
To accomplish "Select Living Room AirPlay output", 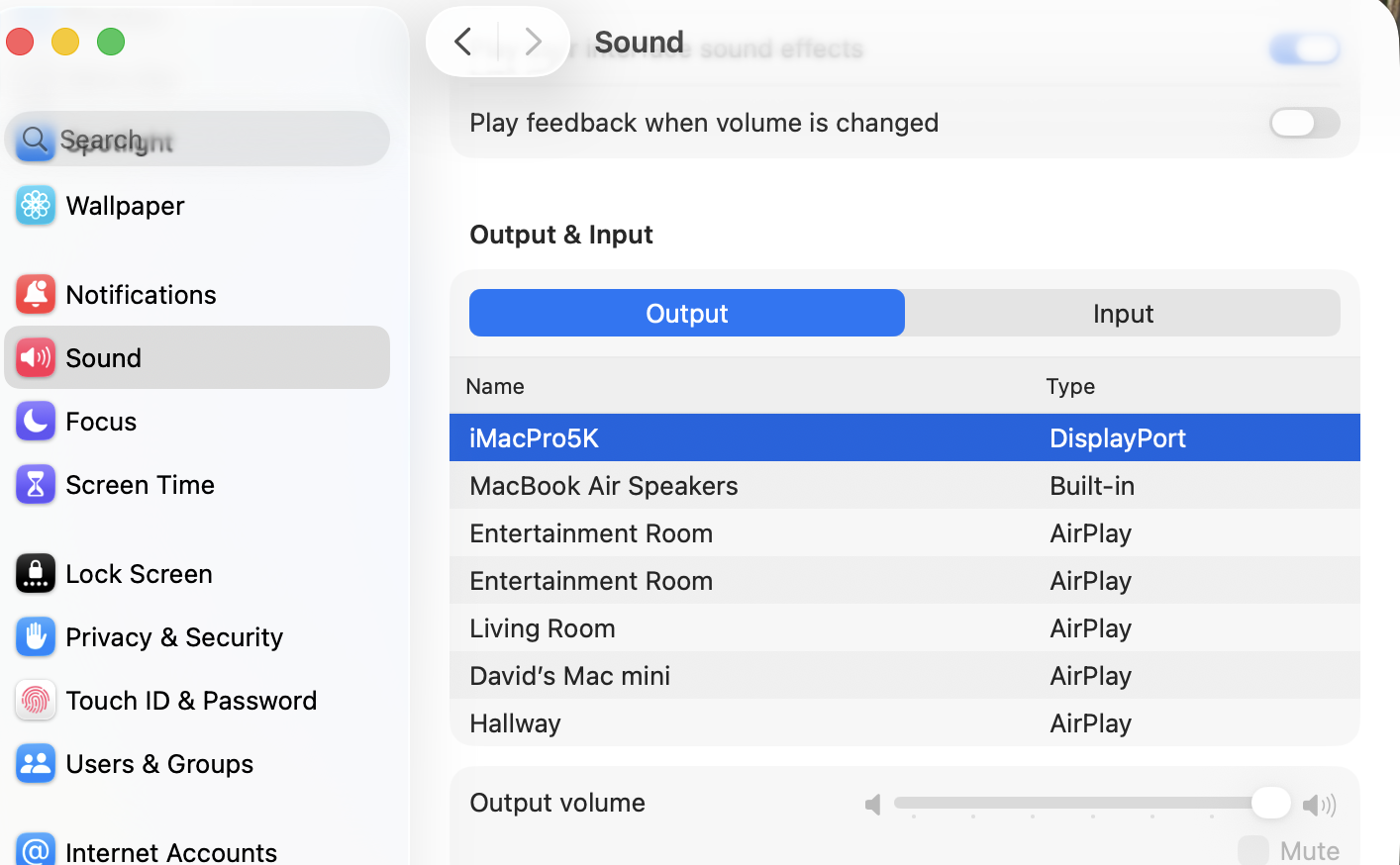I will coord(905,627).
